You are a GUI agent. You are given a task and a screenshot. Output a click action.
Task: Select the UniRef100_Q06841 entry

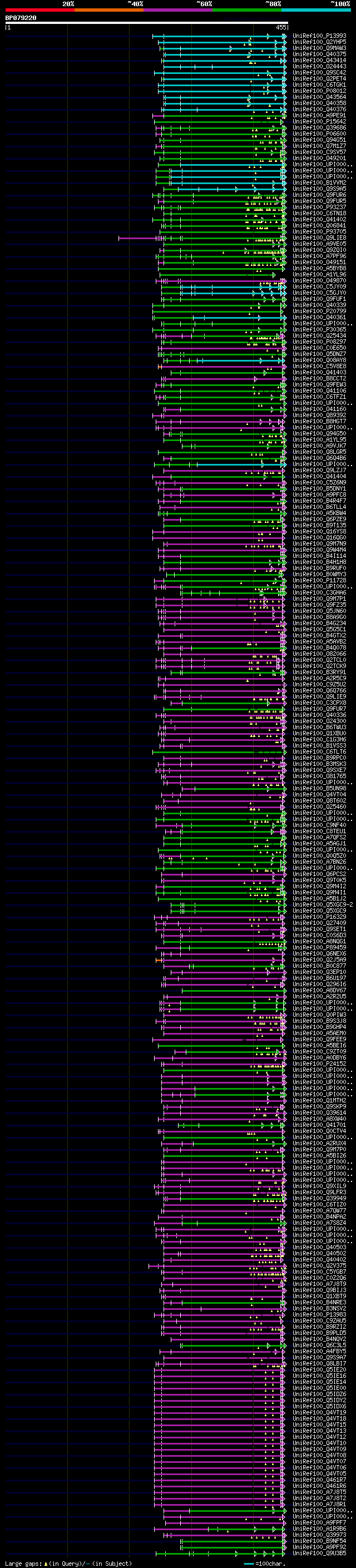[x=319, y=225]
